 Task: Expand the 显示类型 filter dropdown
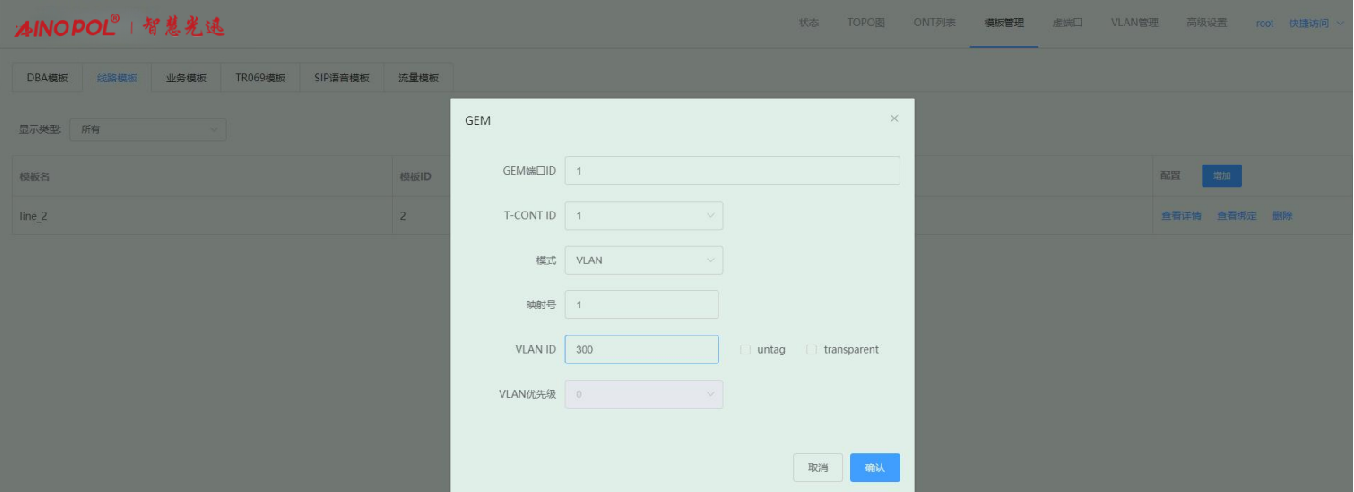click(x=147, y=129)
